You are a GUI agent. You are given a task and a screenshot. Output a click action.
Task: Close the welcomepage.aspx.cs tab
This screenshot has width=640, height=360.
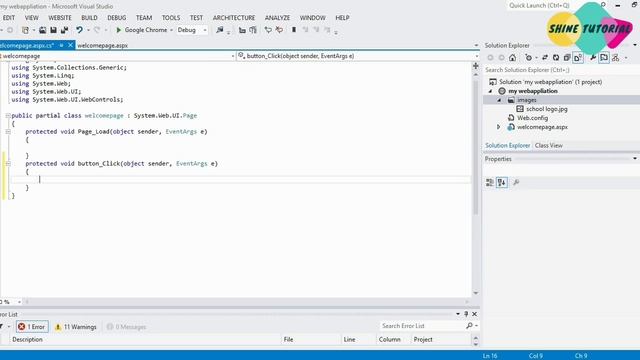[70, 45]
